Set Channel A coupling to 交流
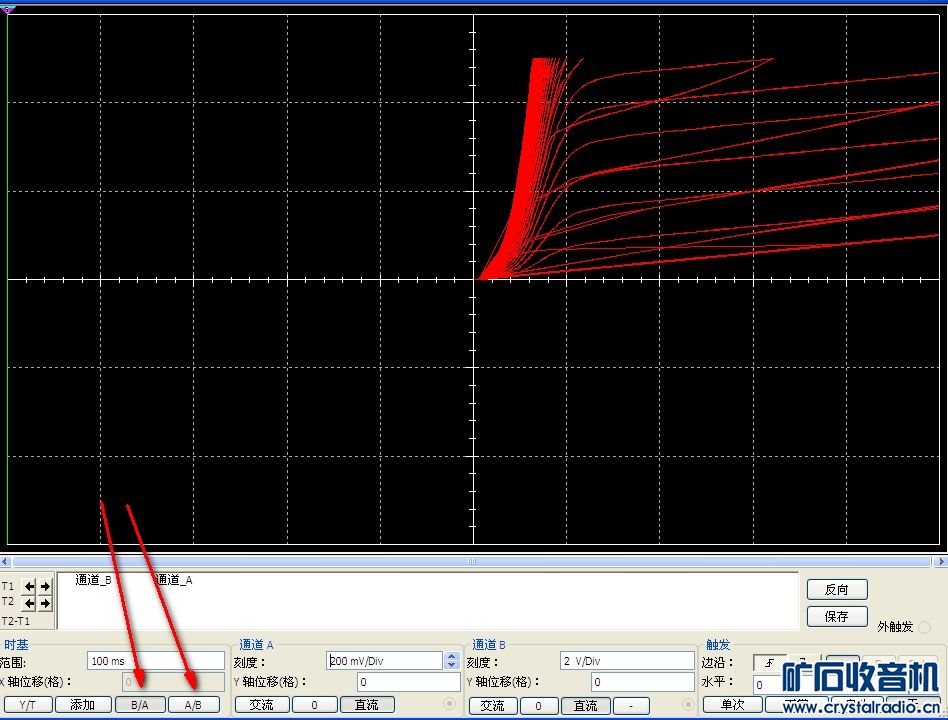The image size is (948, 720). pyautogui.click(x=261, y=705)
